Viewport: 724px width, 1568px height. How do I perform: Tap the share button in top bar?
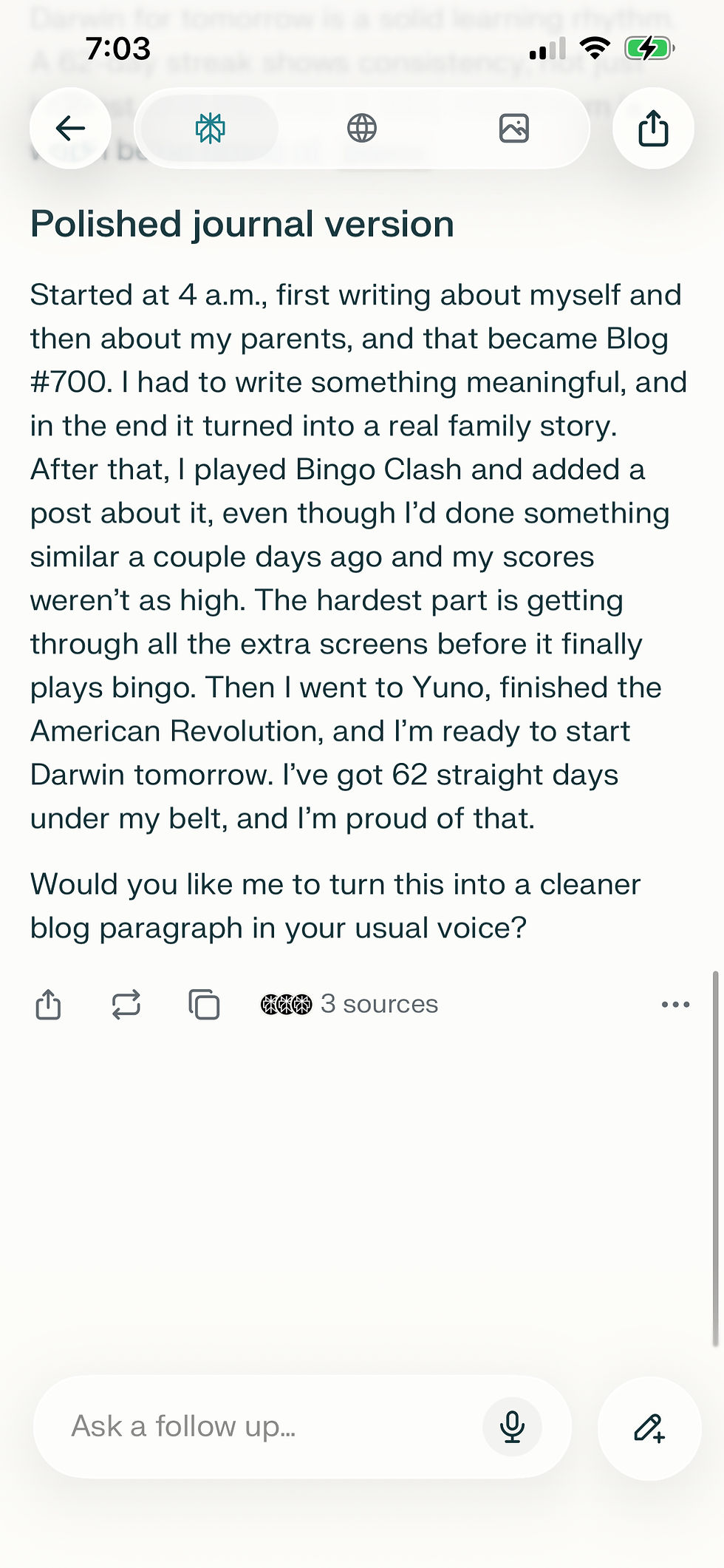pos(653,129)
